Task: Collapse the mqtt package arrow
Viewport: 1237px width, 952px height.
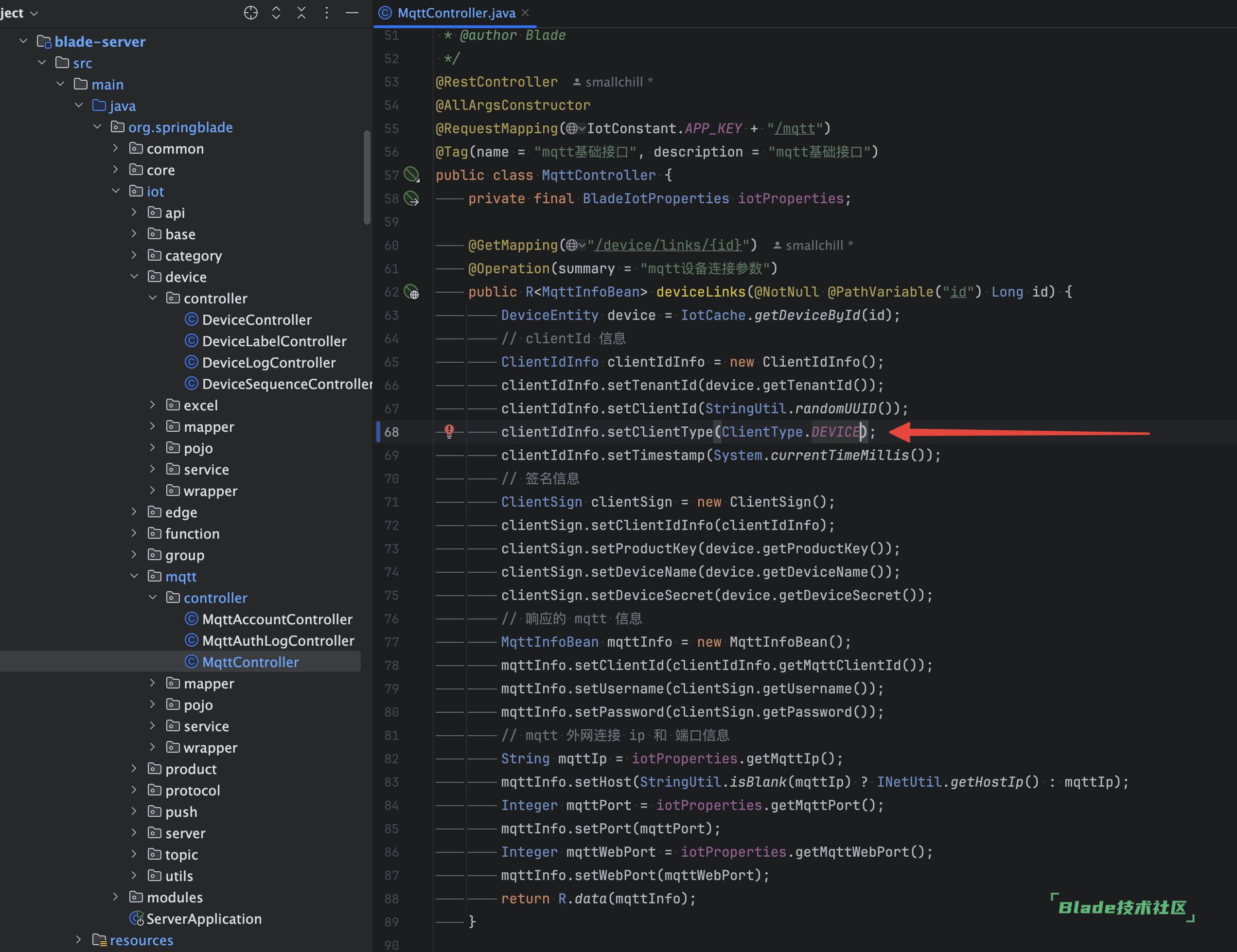Action: click(134, 577)
